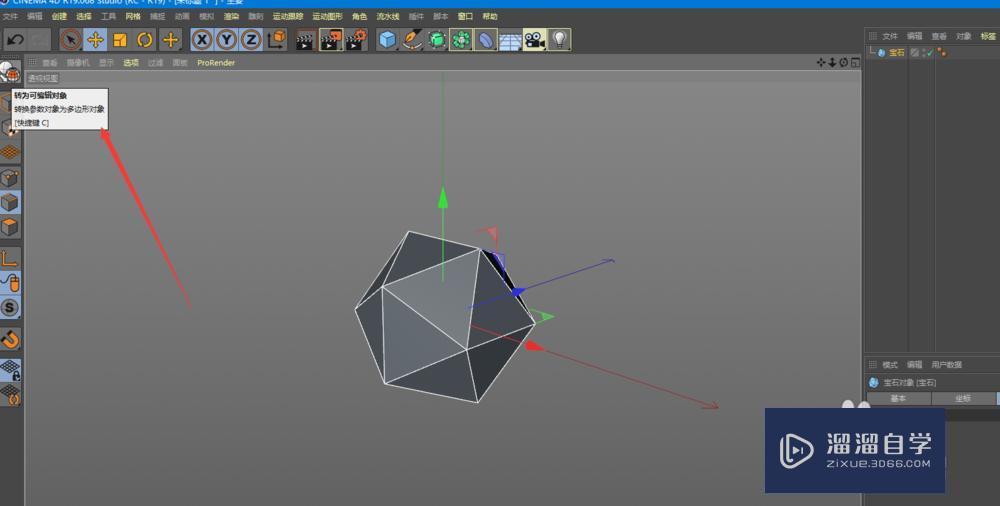Open 窗口 menu
This screenshot has height=506, width=1000.
(466, 17)
